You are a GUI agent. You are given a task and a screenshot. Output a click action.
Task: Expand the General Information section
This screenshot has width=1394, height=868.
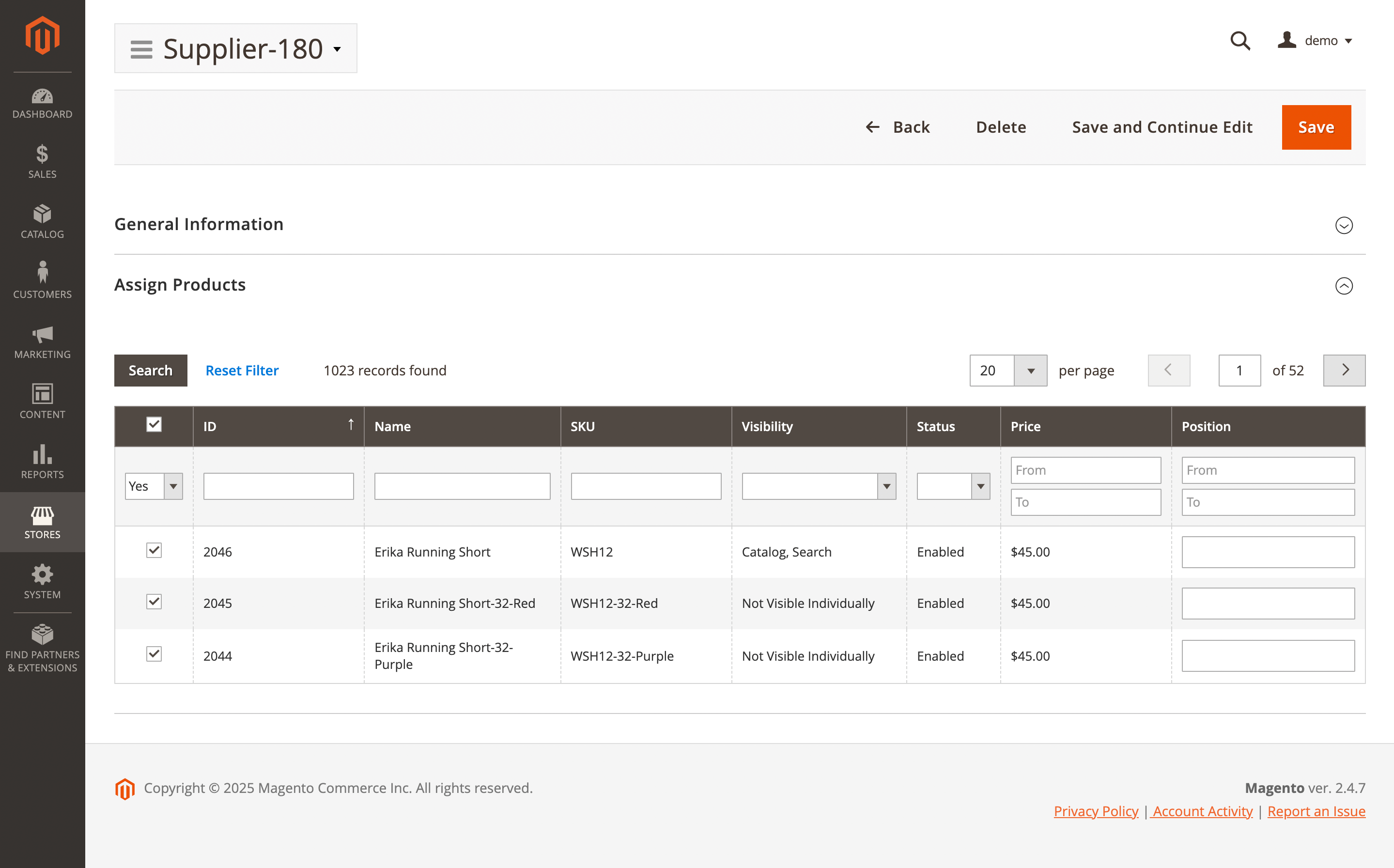click(1344, 225)
